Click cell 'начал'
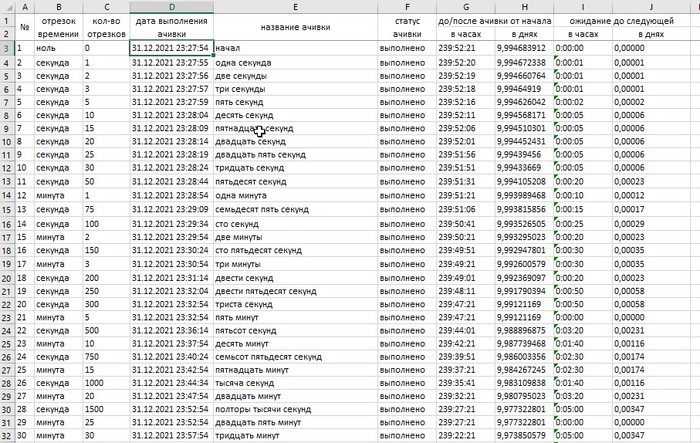This screenshot has width=700, height=443. pos(296,48)
